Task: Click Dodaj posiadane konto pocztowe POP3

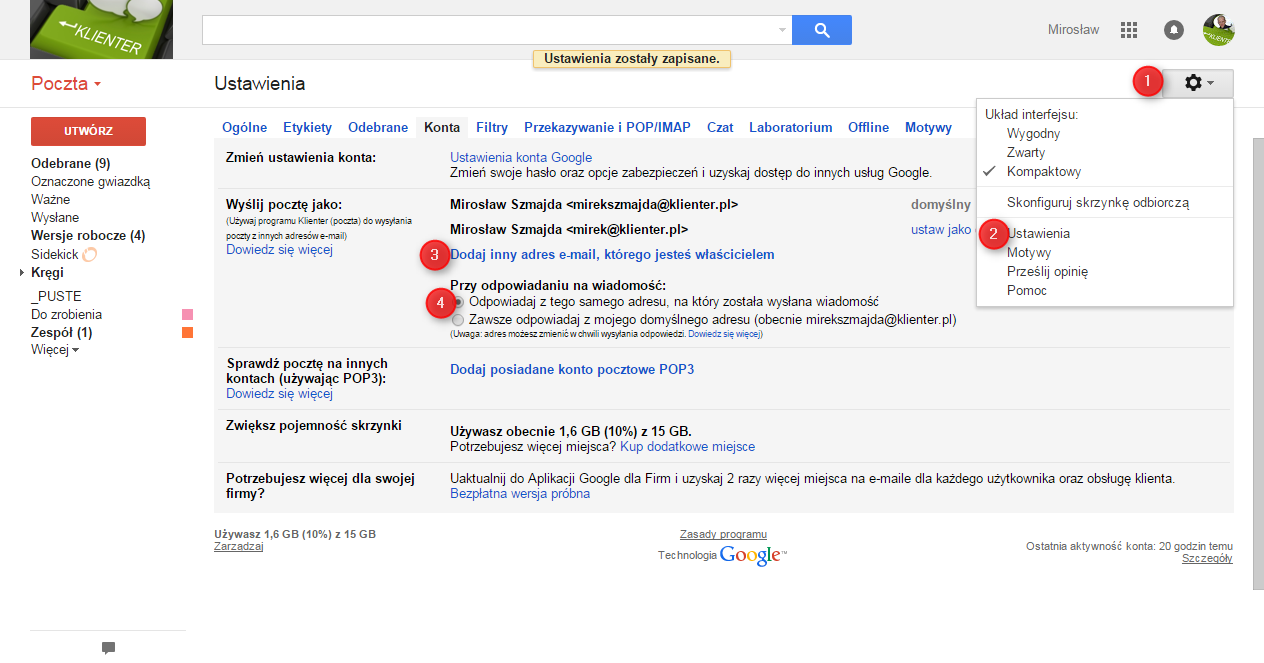Action: pyautogui.click(x=572, y=369)
